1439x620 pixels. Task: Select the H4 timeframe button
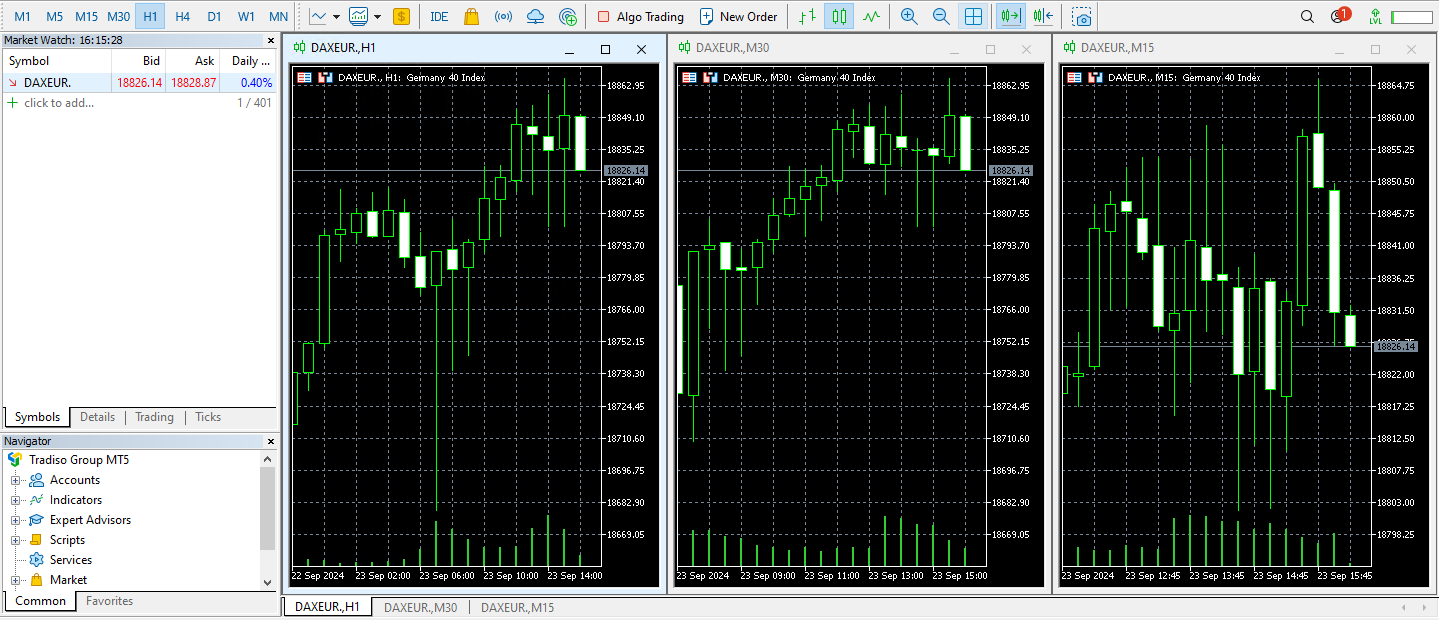pos(182,16)
